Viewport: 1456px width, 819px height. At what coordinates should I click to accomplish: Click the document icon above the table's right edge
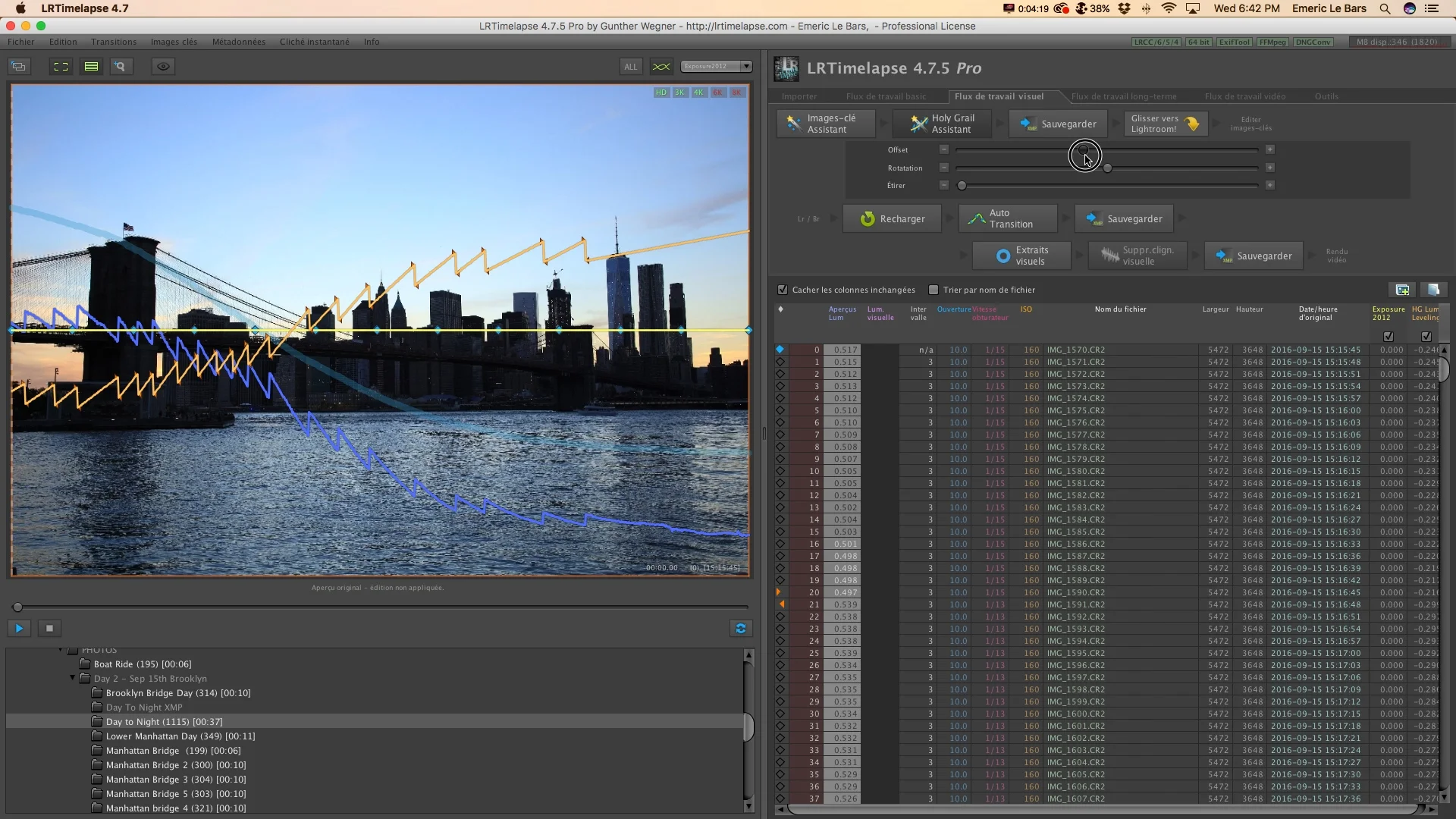1433,290
